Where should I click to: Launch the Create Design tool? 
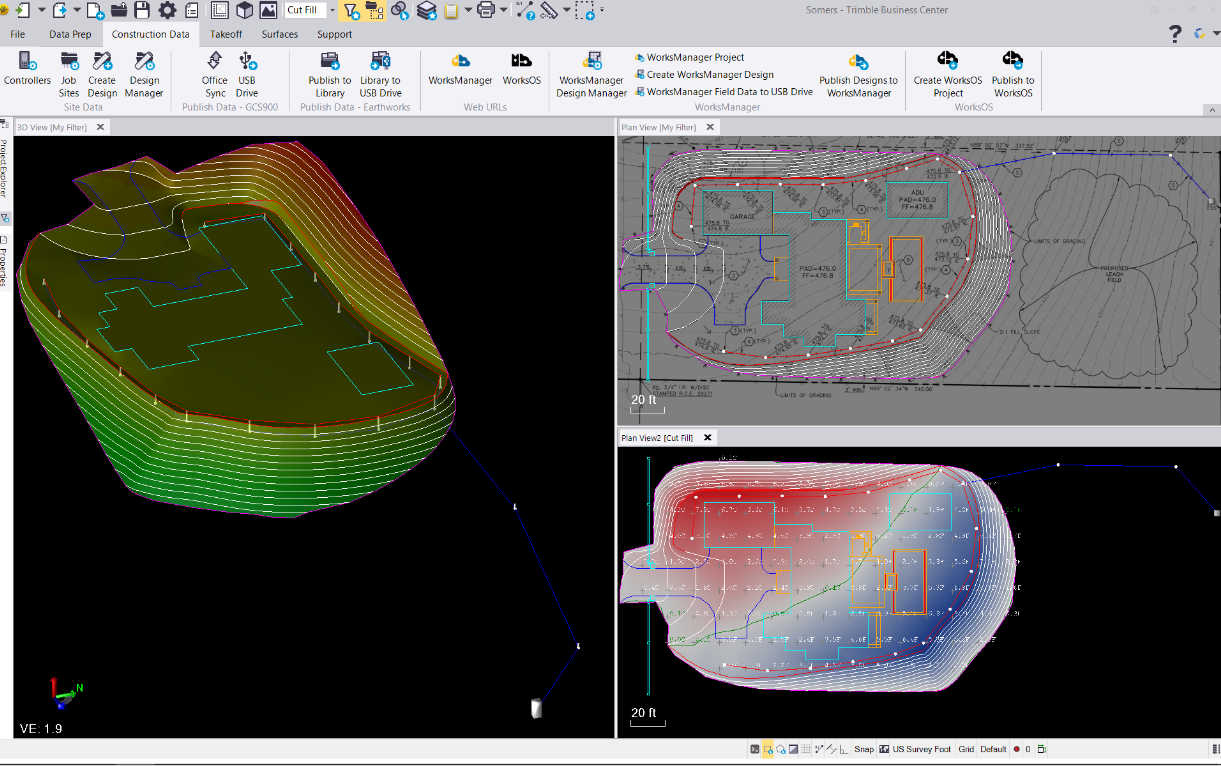[104, 75]
